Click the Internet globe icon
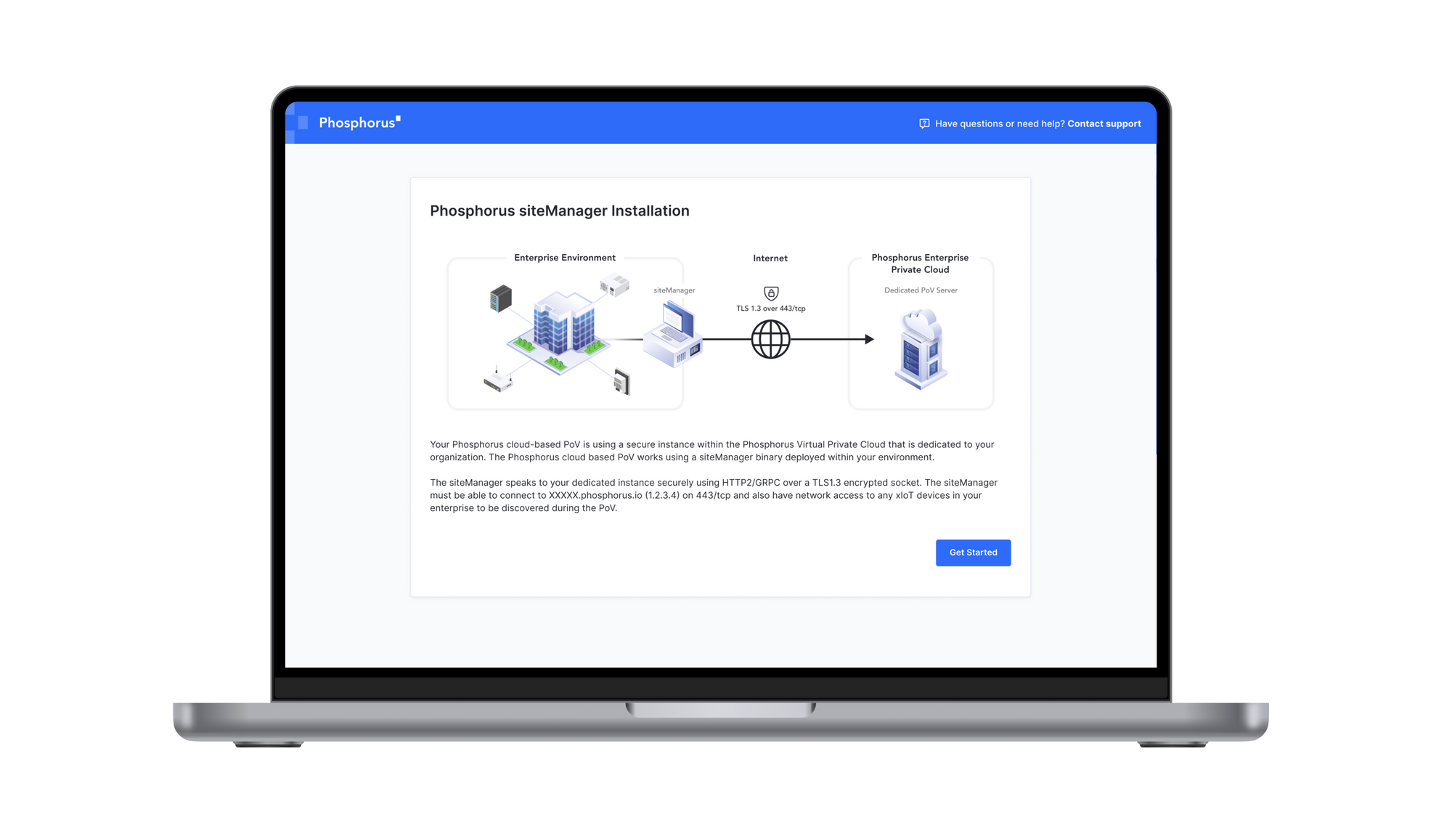Image resolution: width=1452 pixels, height=840 pixels. tap(770, 339)
